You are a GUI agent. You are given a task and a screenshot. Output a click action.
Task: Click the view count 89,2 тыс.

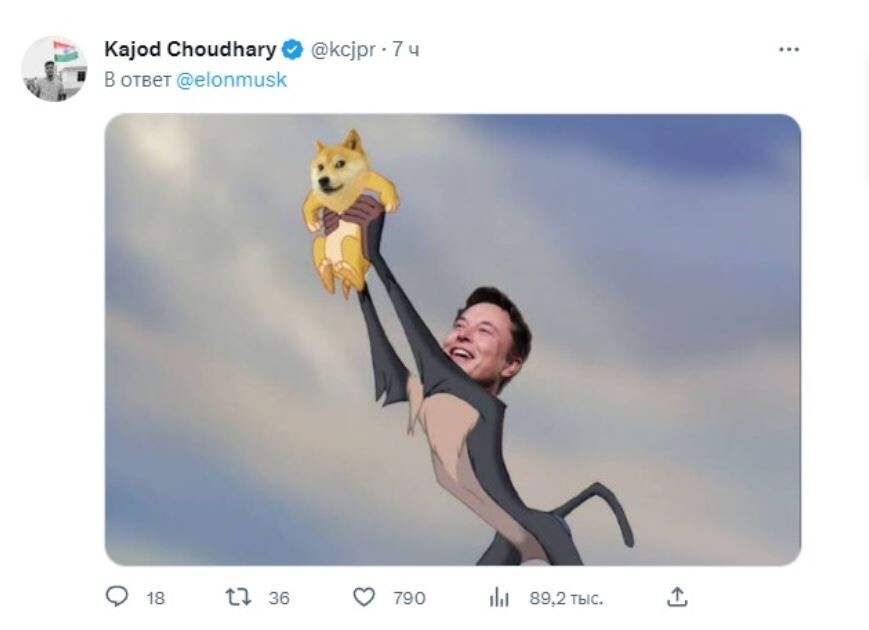point(566,598)
